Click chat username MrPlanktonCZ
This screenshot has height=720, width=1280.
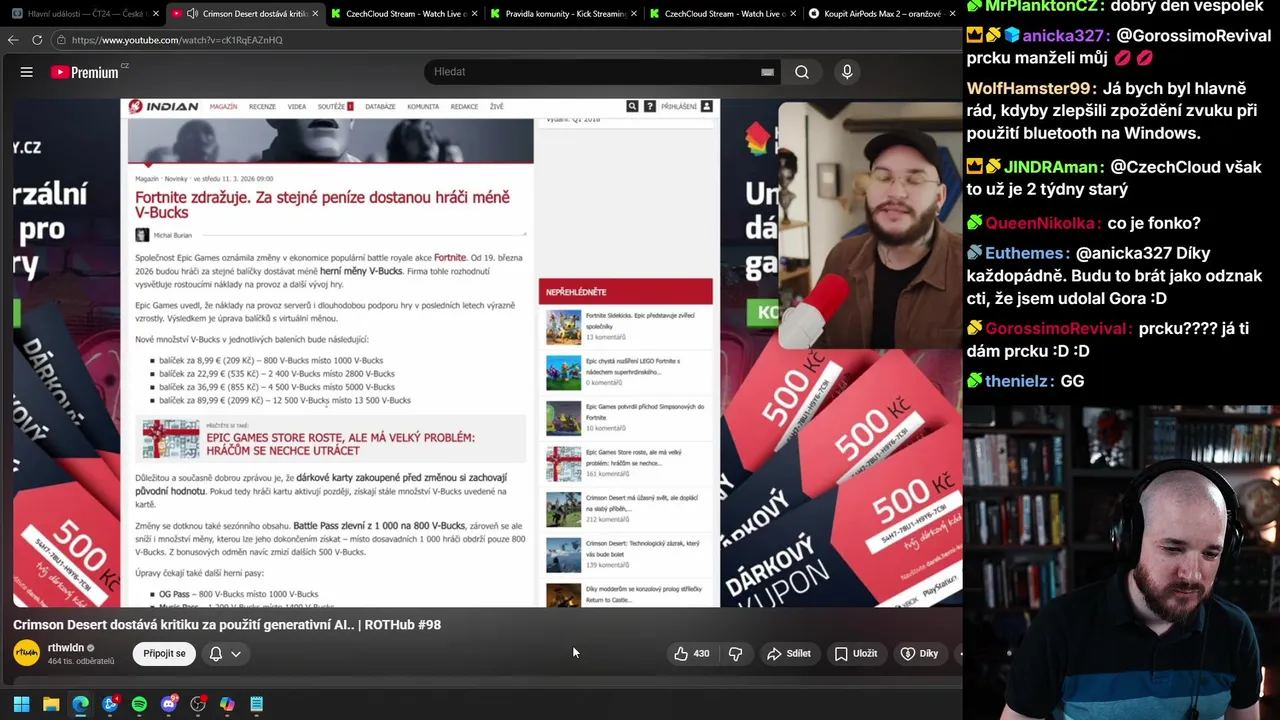coord(1043,6)
